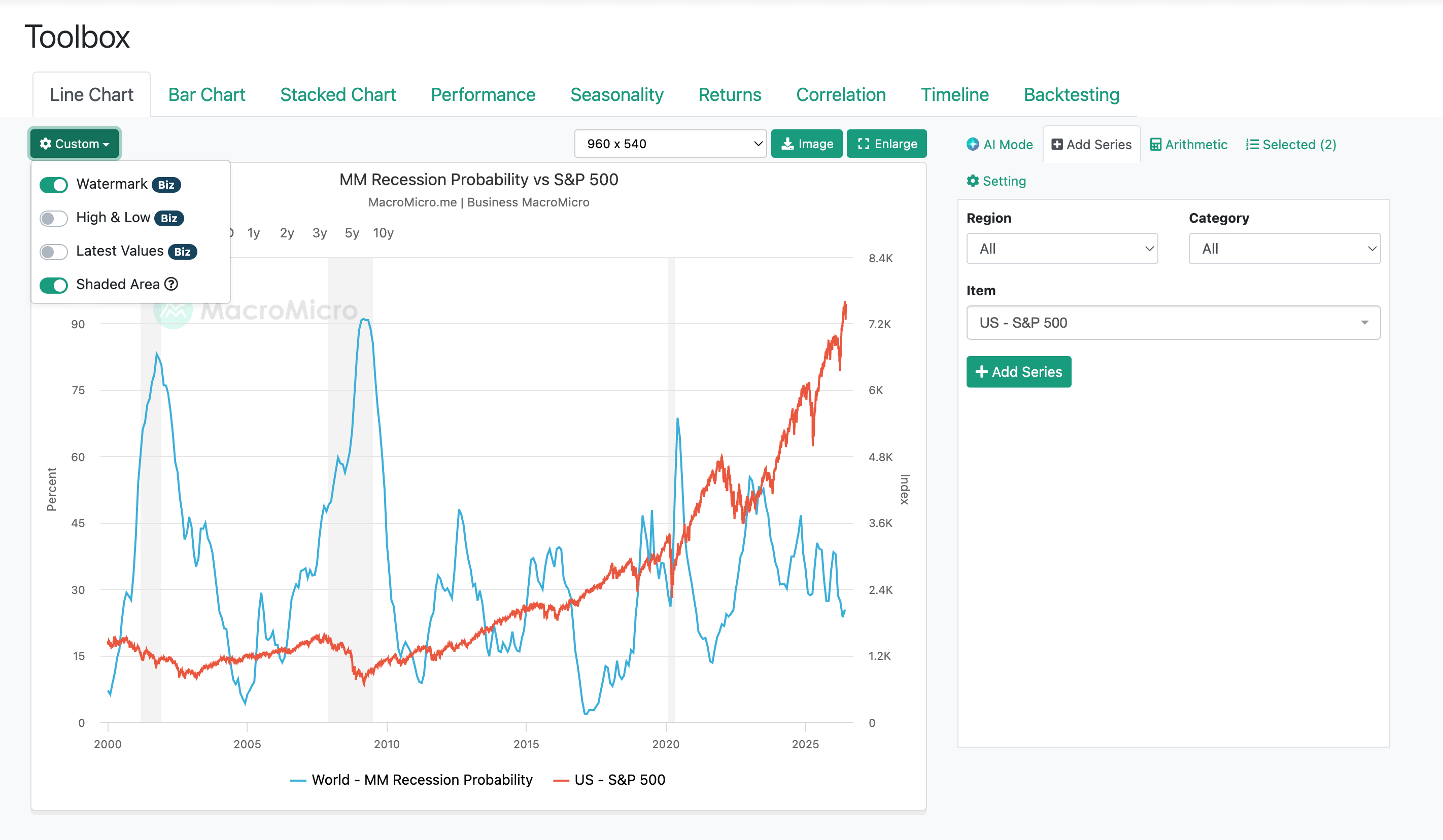The height and width of the screenshot is (840, 1443).
Task: Click the Enlarge button
Action: coord(886,144)
